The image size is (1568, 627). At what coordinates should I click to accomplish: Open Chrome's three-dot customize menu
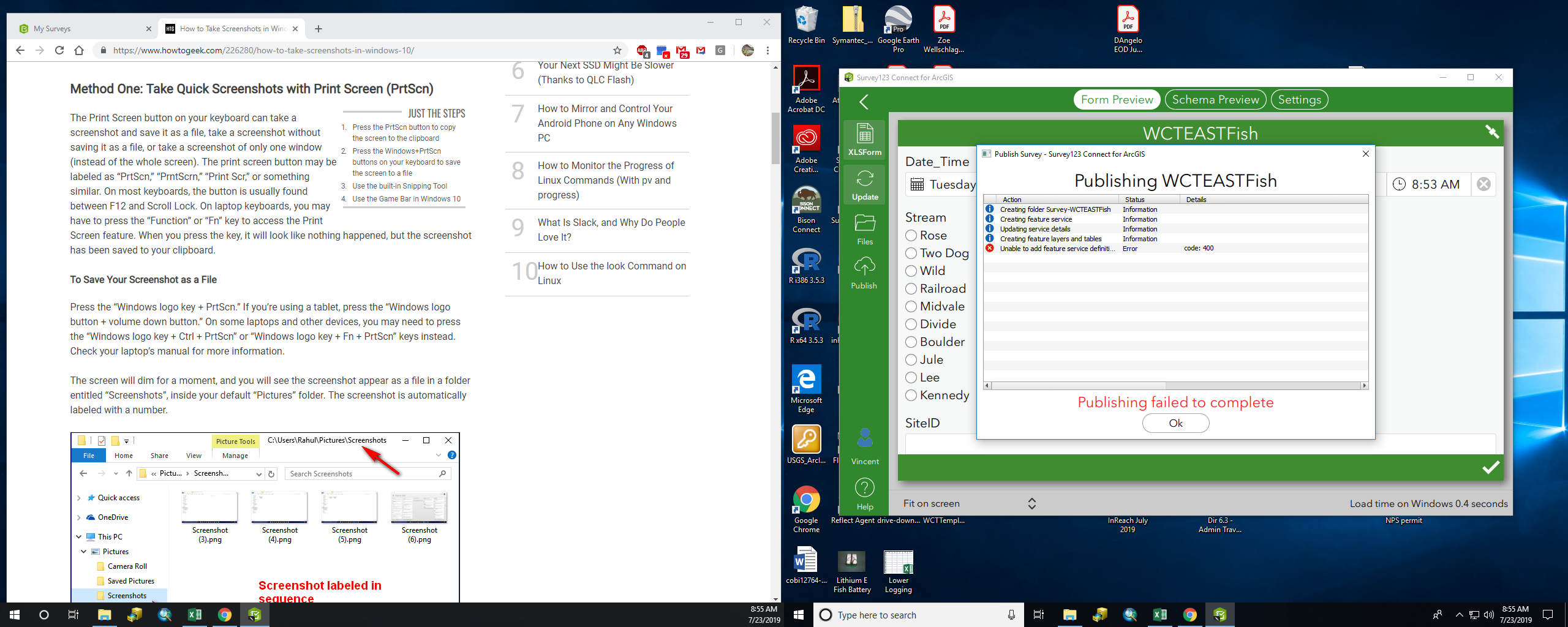tap(768, 50)
